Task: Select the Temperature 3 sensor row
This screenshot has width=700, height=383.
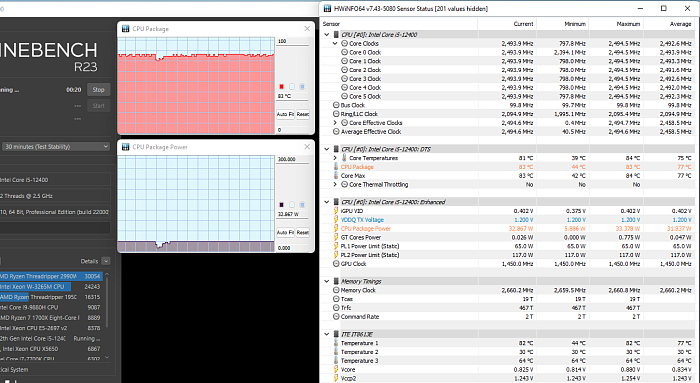Action: click(508, 361)
